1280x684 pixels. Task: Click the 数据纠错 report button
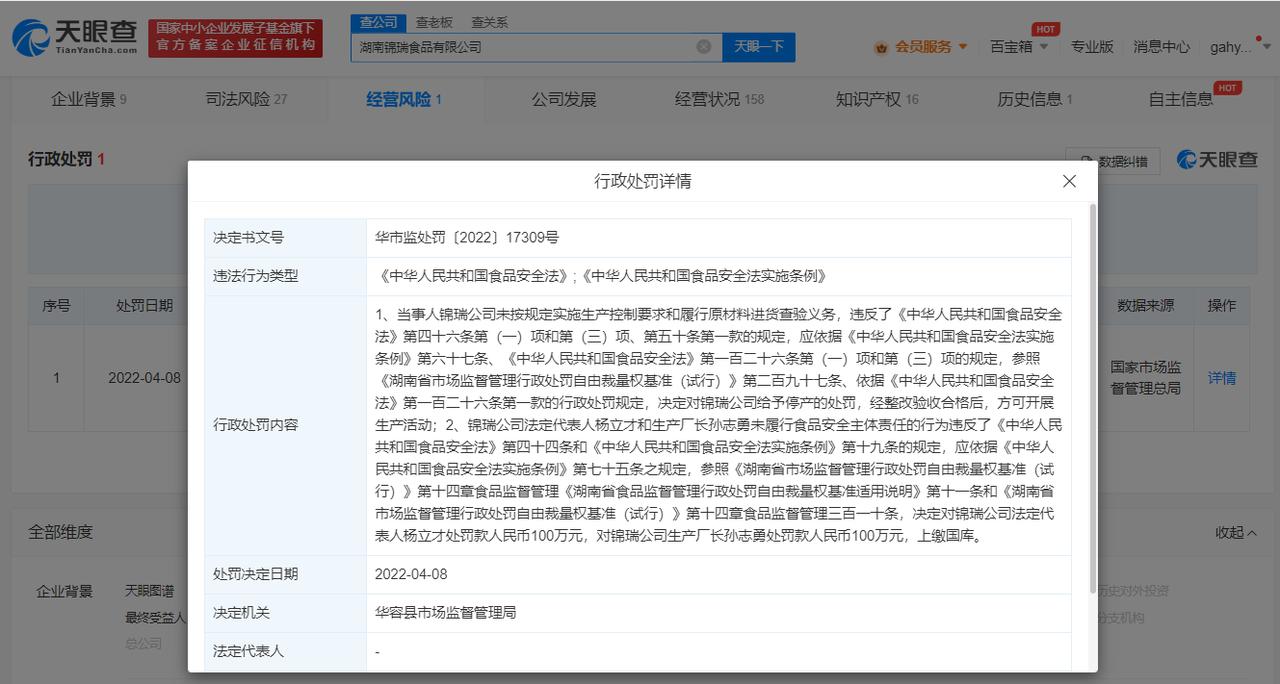[1112, 161]
